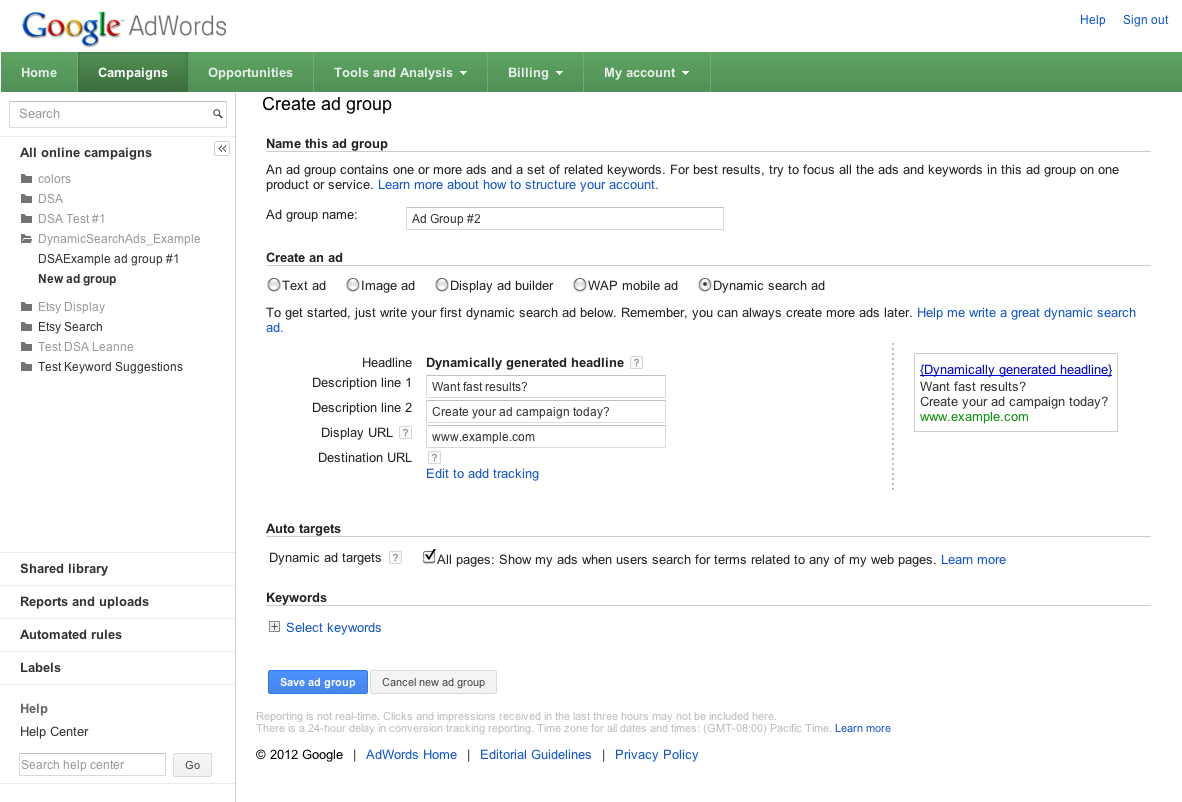Image resolution: width=1182 pixels, height=802 pixels.
Task: Click the Google AdWords logo
Action: (125, 26)
